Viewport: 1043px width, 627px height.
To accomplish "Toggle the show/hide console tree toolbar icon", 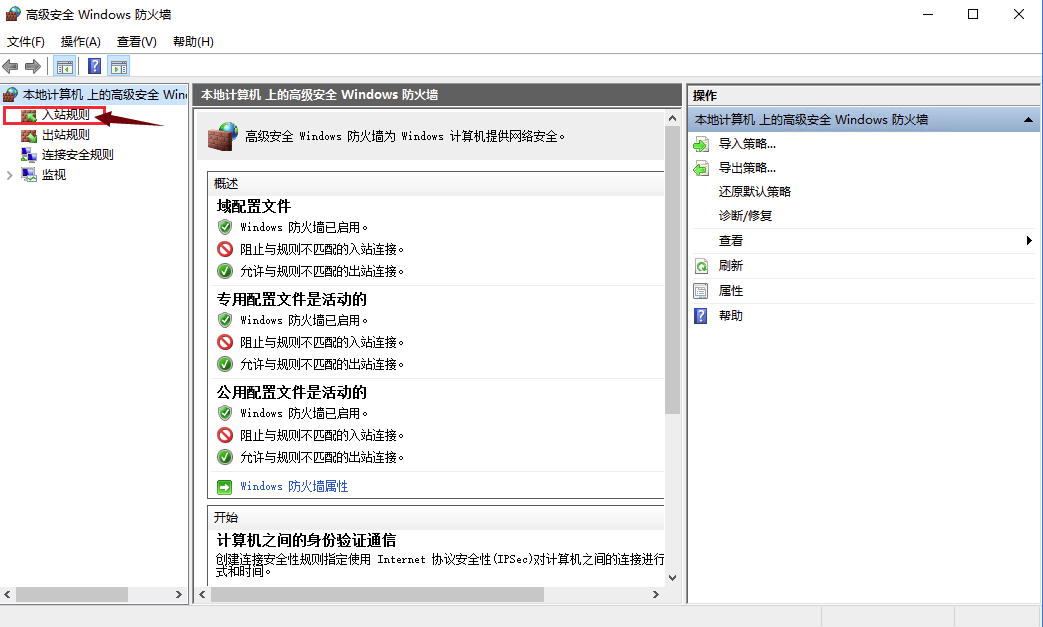I will point(64,67).
